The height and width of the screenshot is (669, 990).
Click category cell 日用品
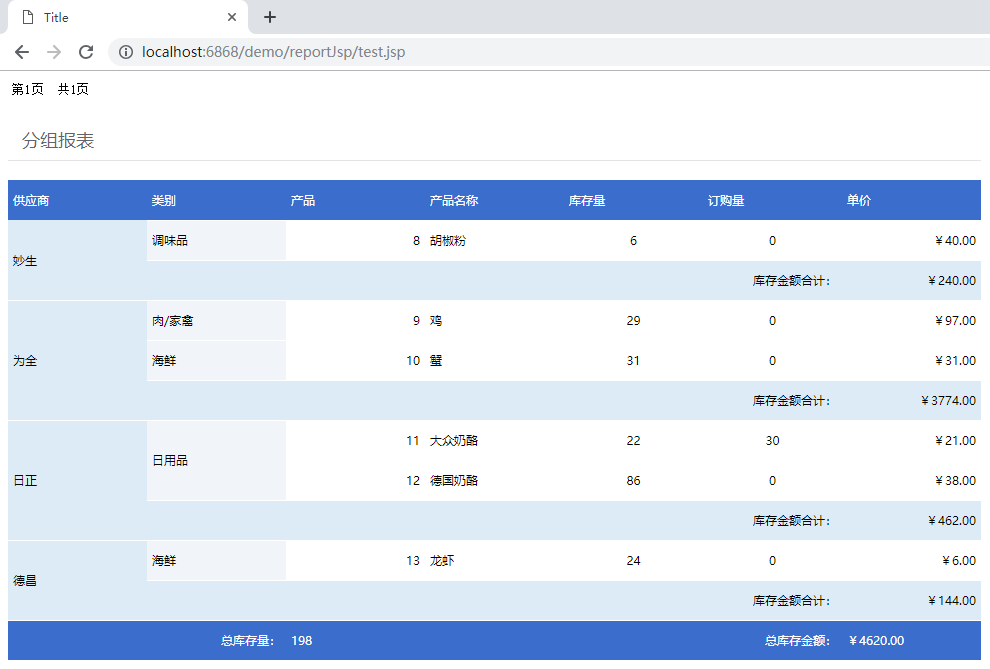[216, 460]
